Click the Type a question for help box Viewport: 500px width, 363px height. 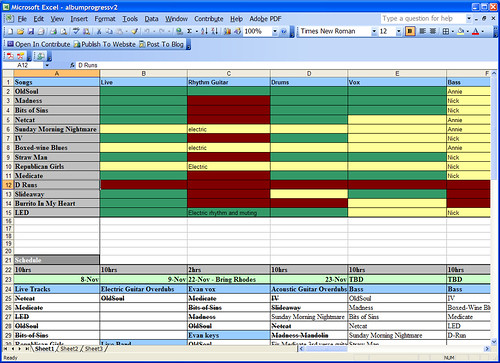click(423, 18)
